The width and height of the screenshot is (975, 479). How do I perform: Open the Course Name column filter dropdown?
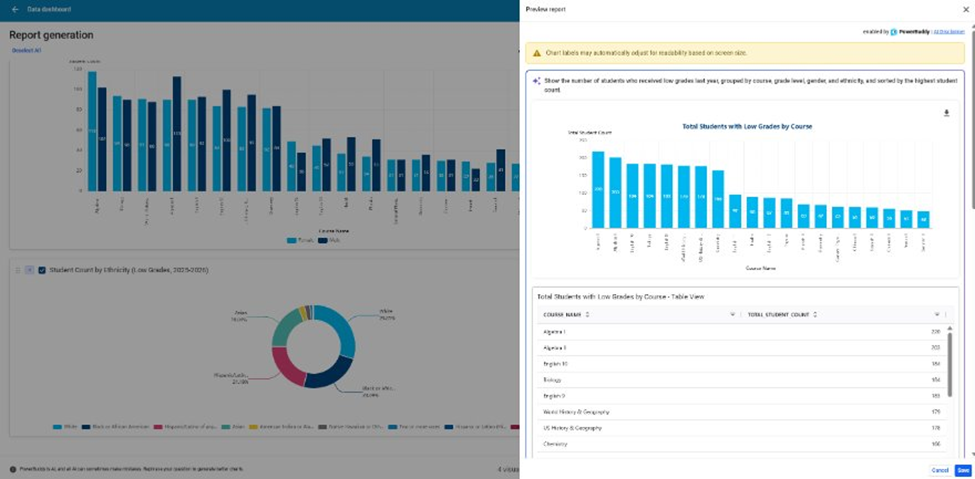(732, 314)
